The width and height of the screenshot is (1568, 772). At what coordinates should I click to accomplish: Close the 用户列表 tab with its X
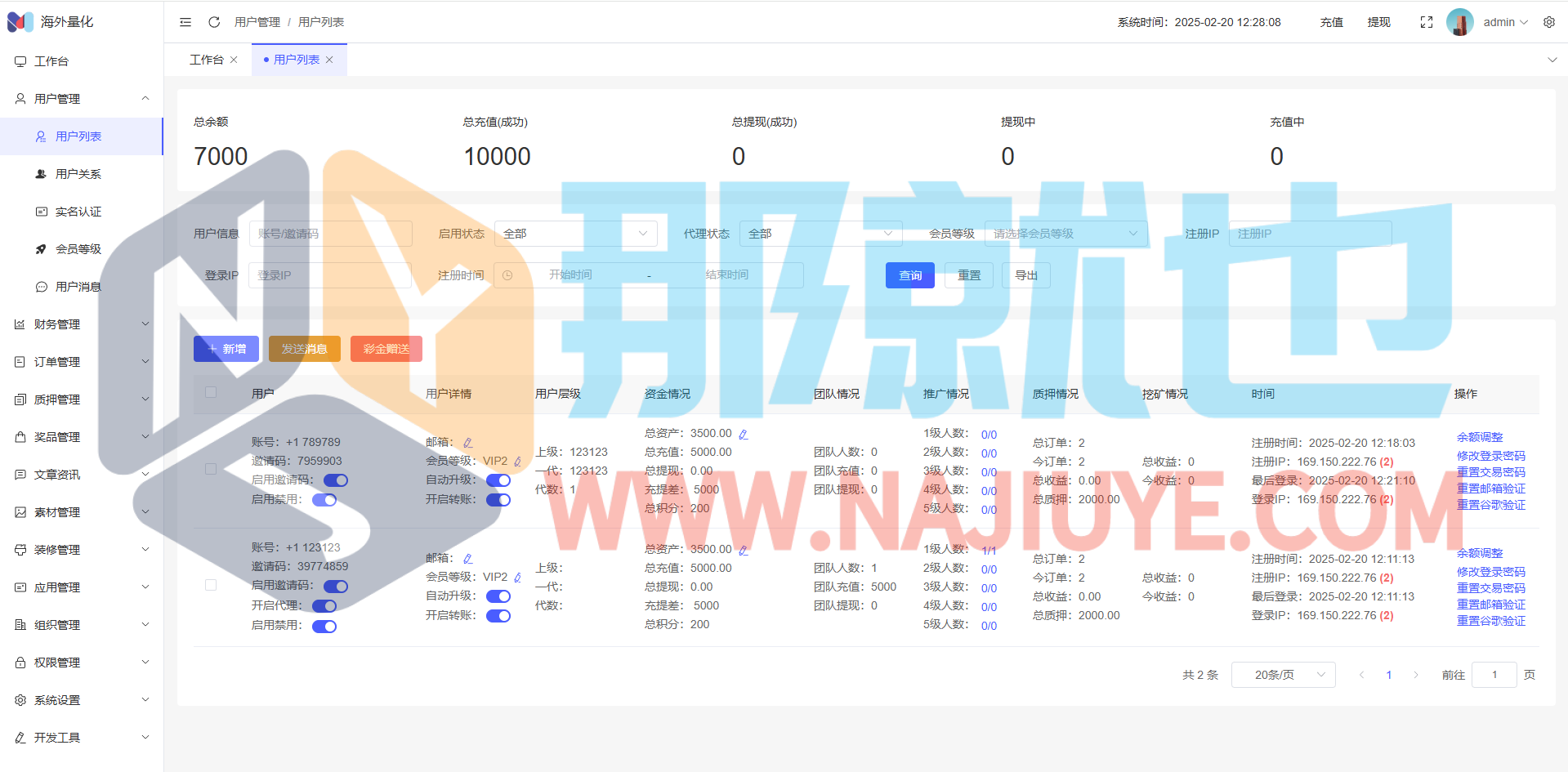329,60
